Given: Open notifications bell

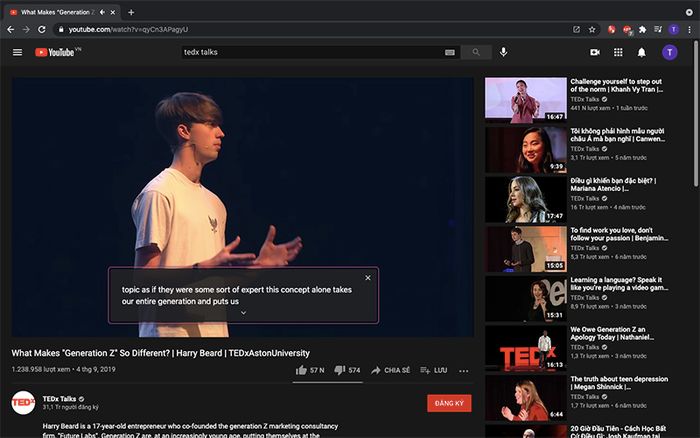Looking at the screenshot, I should click(641, 52).
